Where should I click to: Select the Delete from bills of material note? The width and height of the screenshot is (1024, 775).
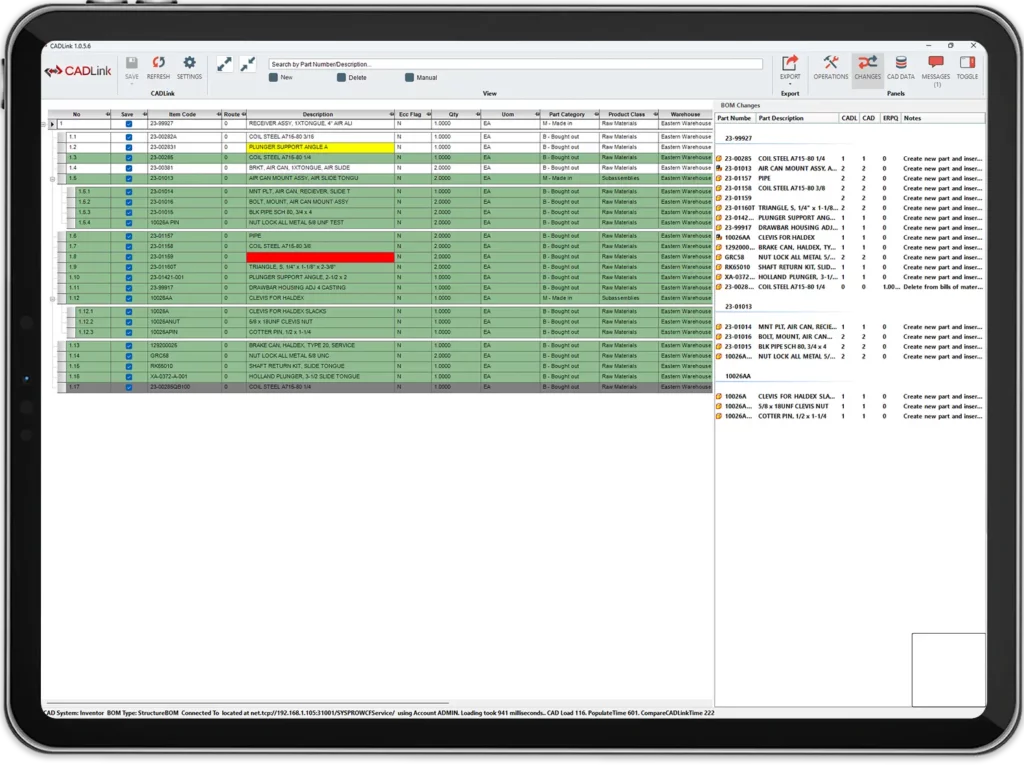[x=943, y=287]
